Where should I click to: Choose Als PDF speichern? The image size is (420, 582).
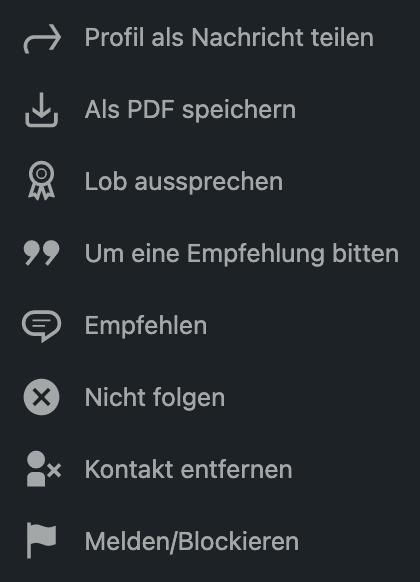[210, 110]
